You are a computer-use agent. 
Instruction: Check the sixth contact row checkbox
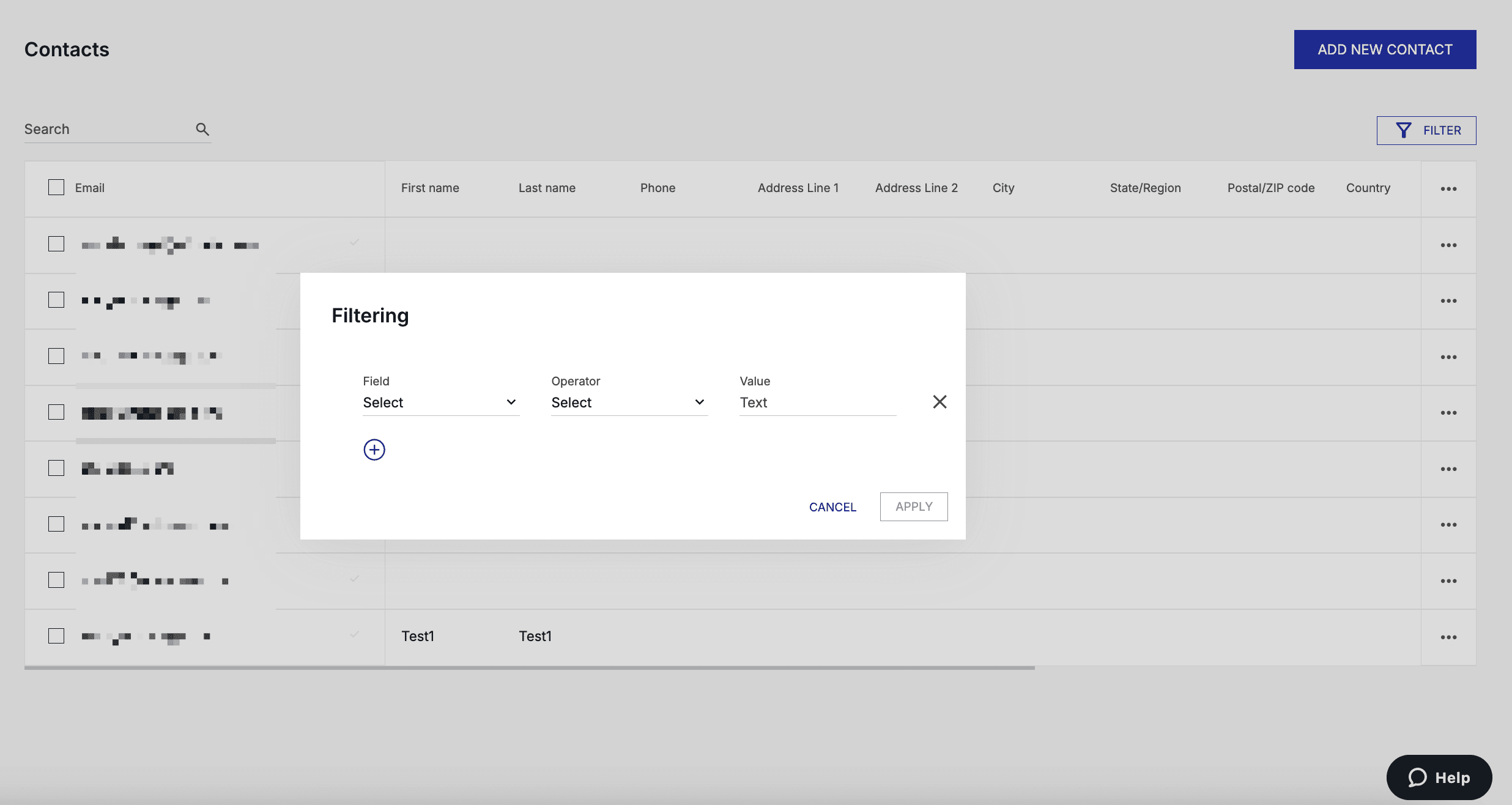(56, 524)
